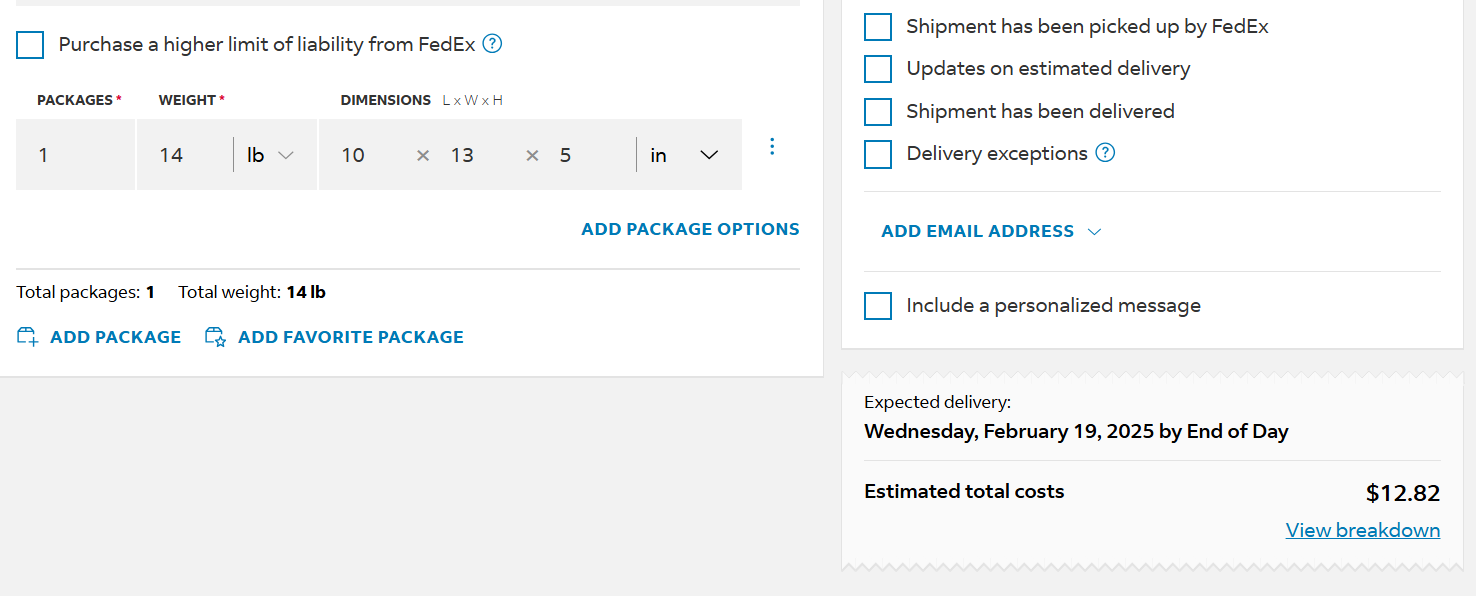The width and height of the screenshot is (1476, 596).
Task: Enable Include a personalized message checkbox
Action: [x=878, y=306]
